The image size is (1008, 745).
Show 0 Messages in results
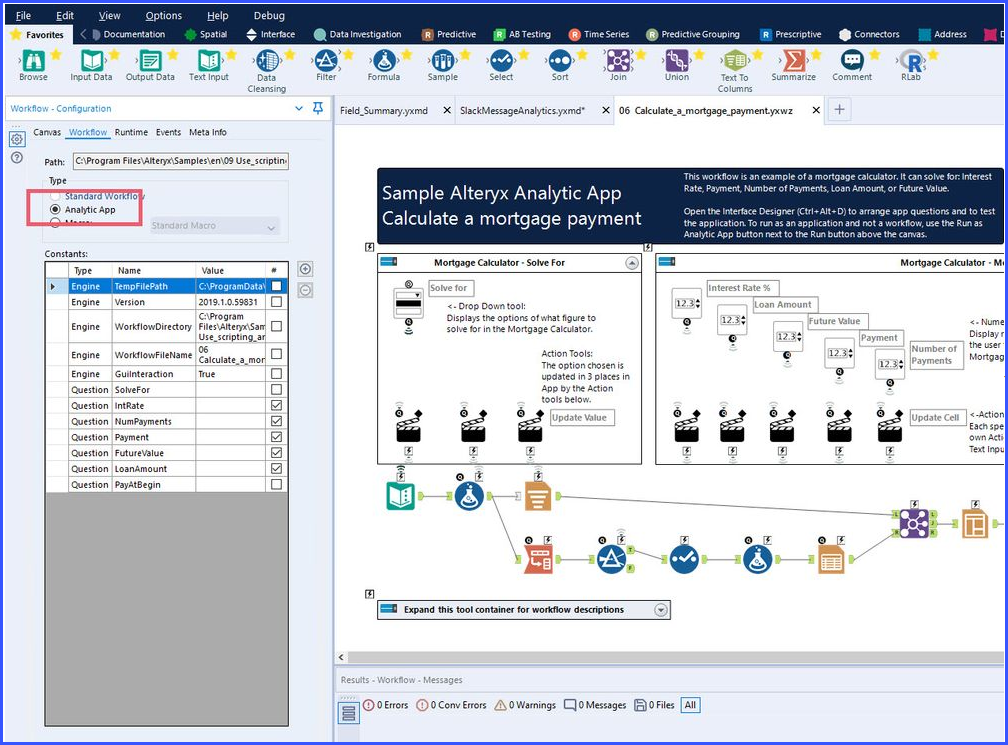(595, 705)
